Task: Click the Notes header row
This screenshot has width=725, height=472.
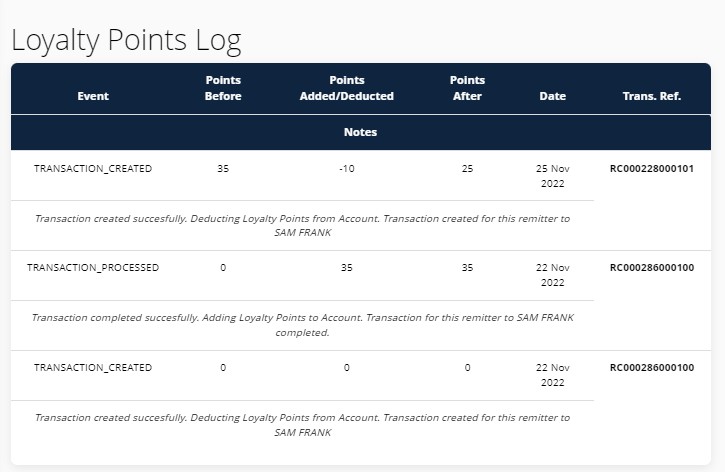Action: tap(361, 132)
